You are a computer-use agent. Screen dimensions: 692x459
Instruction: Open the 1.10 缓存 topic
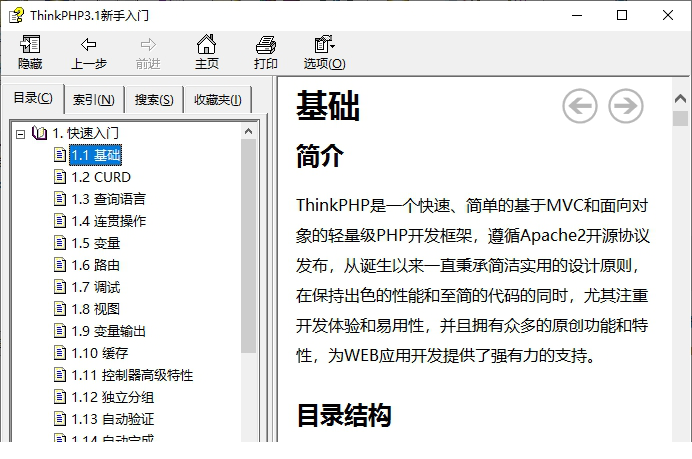coord(100,353)
